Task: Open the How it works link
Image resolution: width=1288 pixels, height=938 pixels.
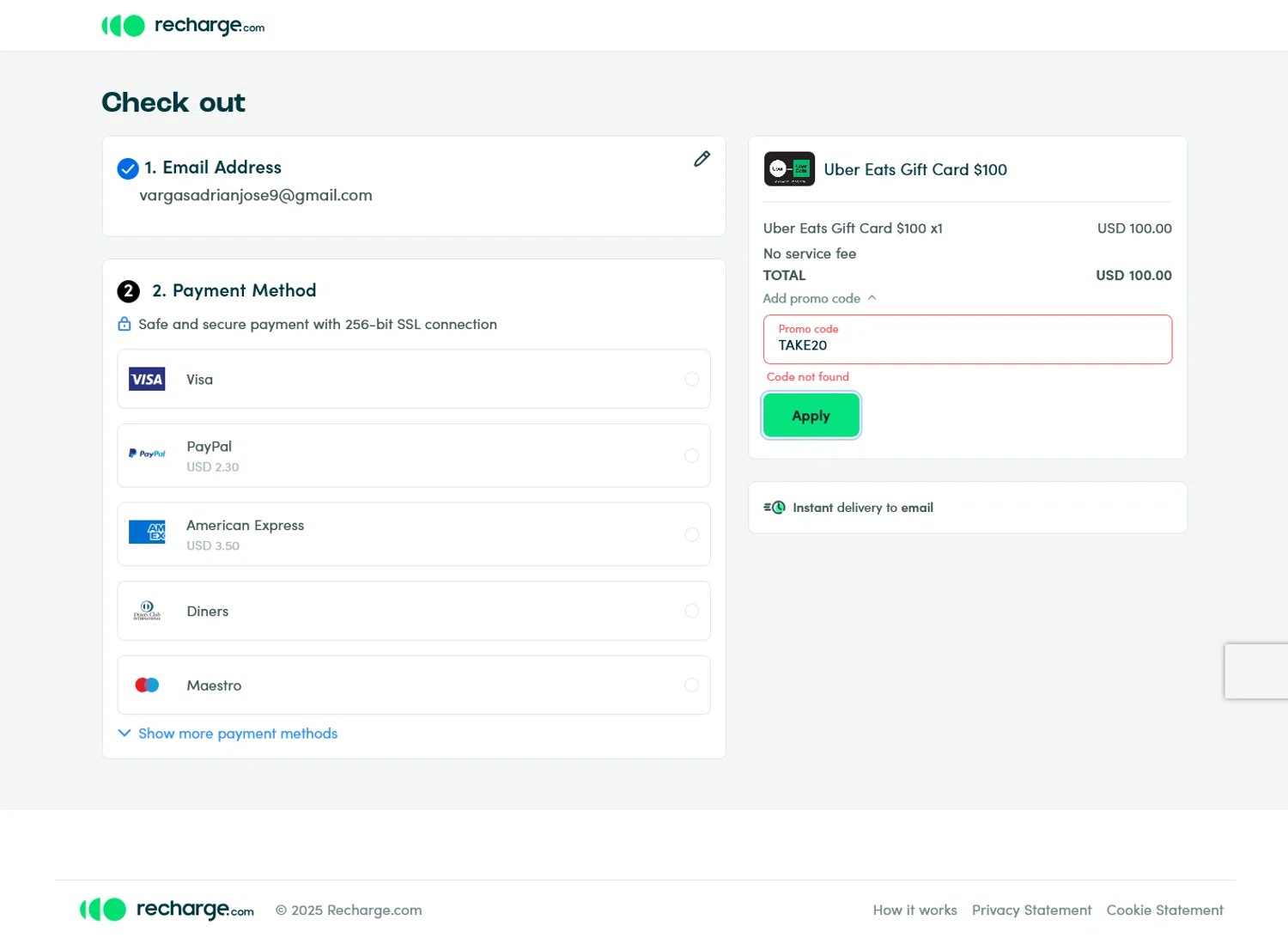Action: [914, 911]
